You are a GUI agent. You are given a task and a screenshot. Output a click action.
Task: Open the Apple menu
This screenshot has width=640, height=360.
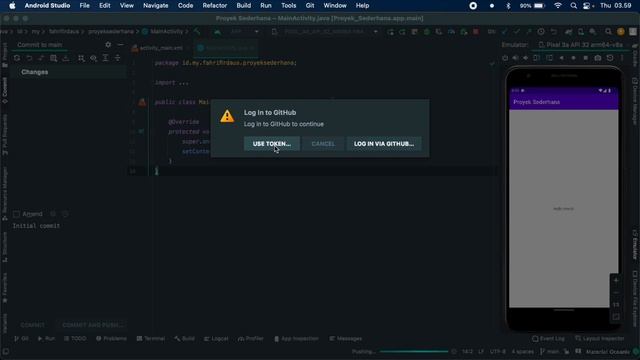(x=12, y=6)
